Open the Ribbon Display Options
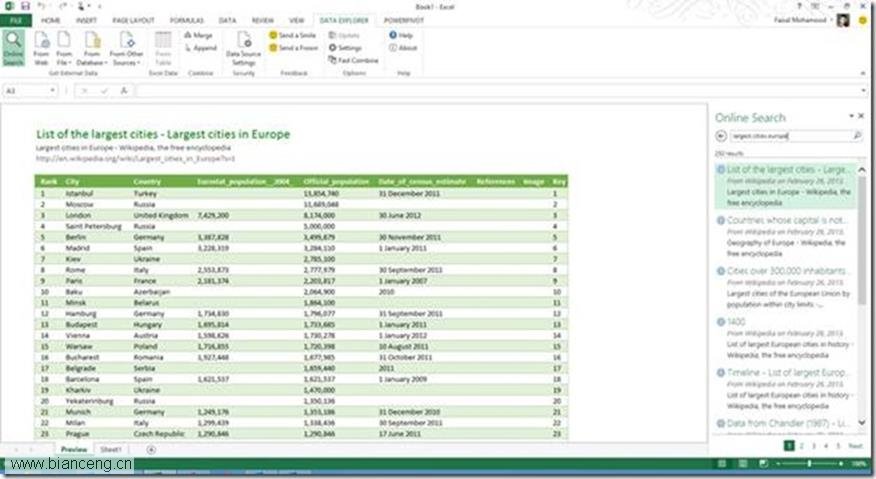The height and width of the screenshot is (479, 876). click(x=816, y=6)
